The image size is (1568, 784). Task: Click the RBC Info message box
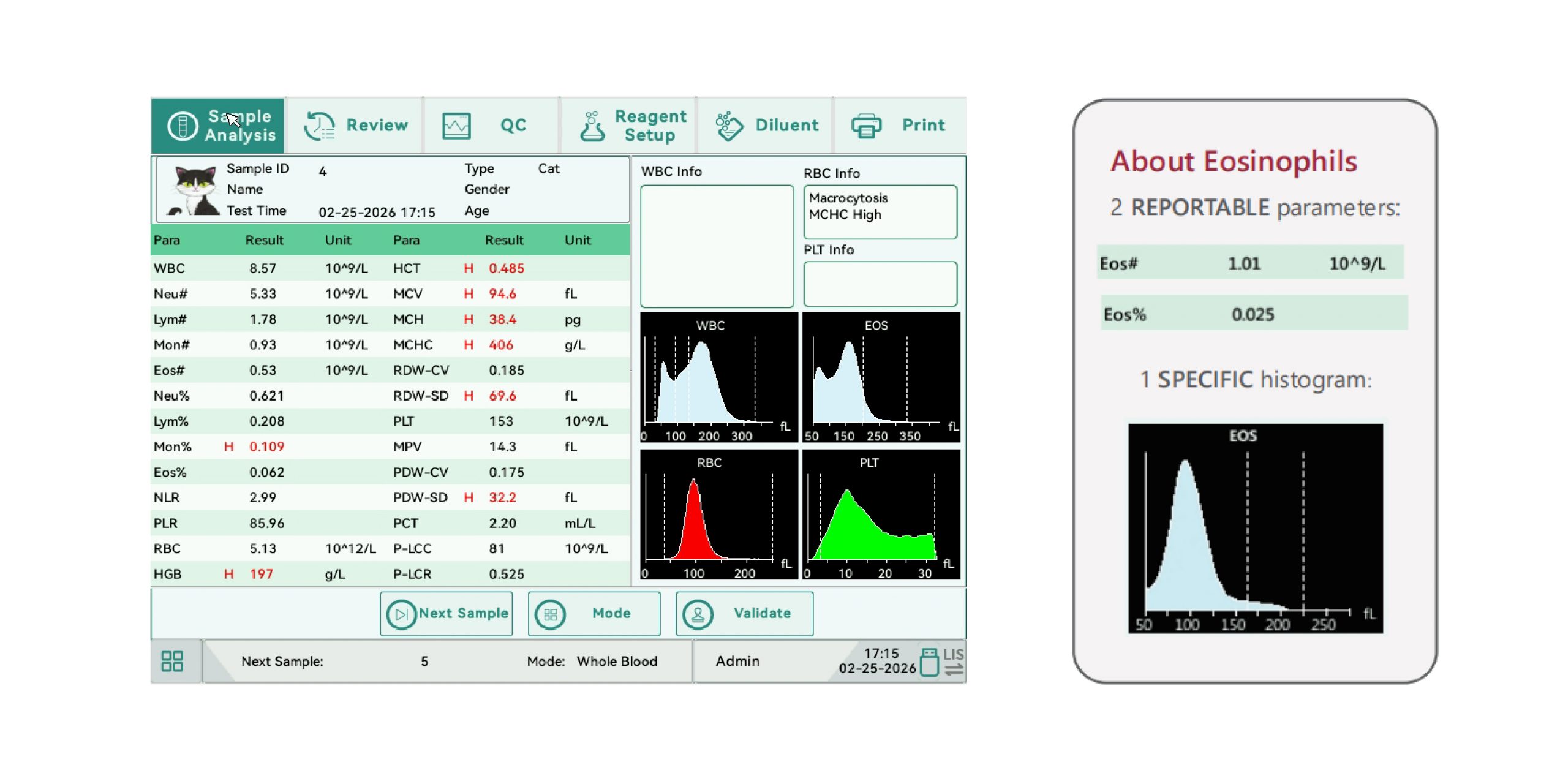880,212
